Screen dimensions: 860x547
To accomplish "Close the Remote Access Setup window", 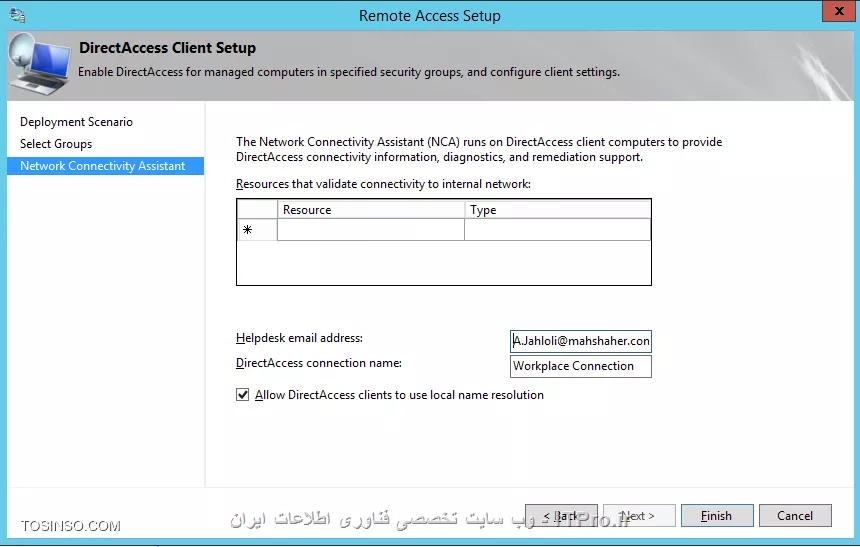I will (x=839, y=11).
